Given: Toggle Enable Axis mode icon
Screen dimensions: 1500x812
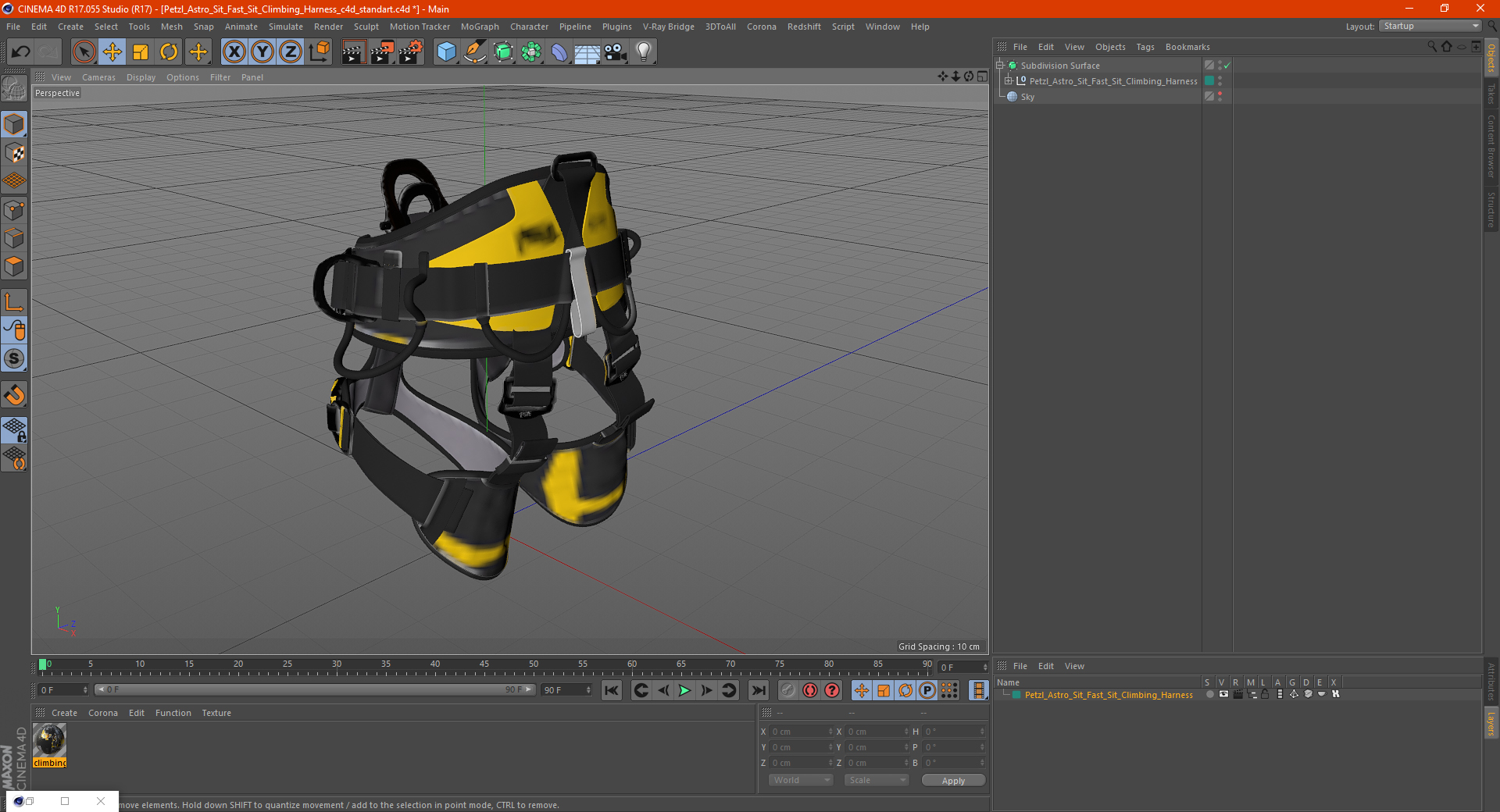Looking at the screenshot, I should click(x=14, y=302).
